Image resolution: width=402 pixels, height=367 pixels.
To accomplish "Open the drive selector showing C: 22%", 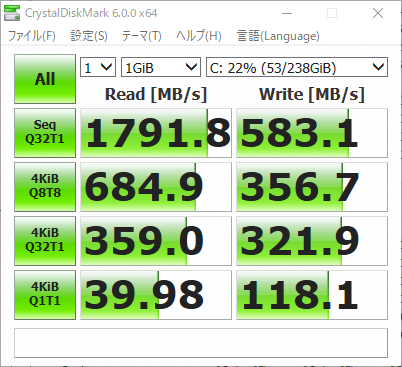I will (297, 67).
